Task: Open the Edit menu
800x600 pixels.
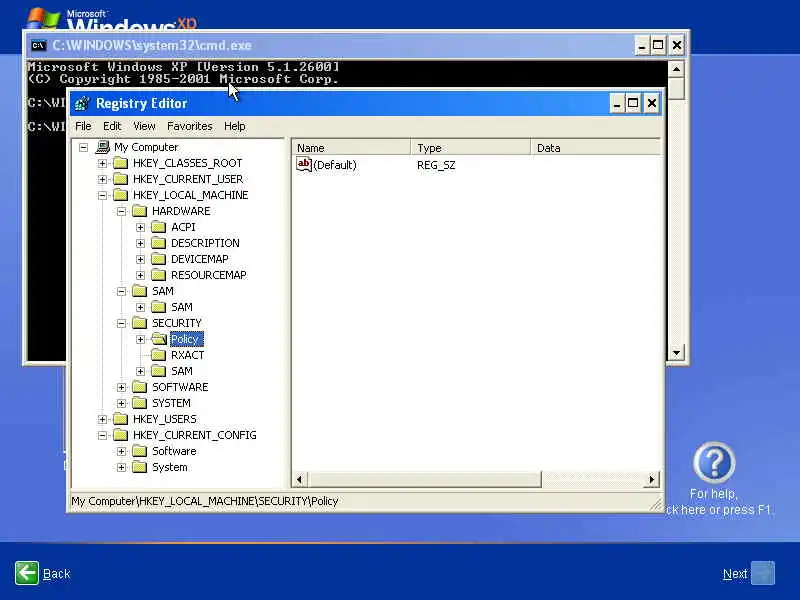Action: [x=112, y=126]
